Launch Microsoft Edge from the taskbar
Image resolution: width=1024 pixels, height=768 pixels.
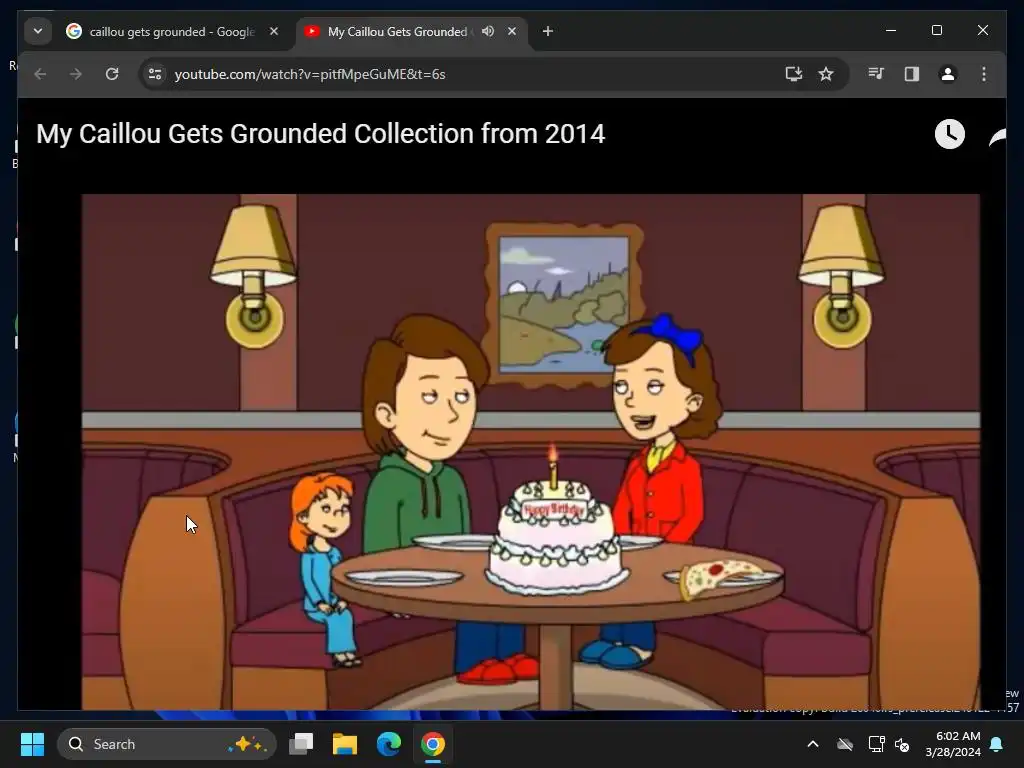point(389,744)
